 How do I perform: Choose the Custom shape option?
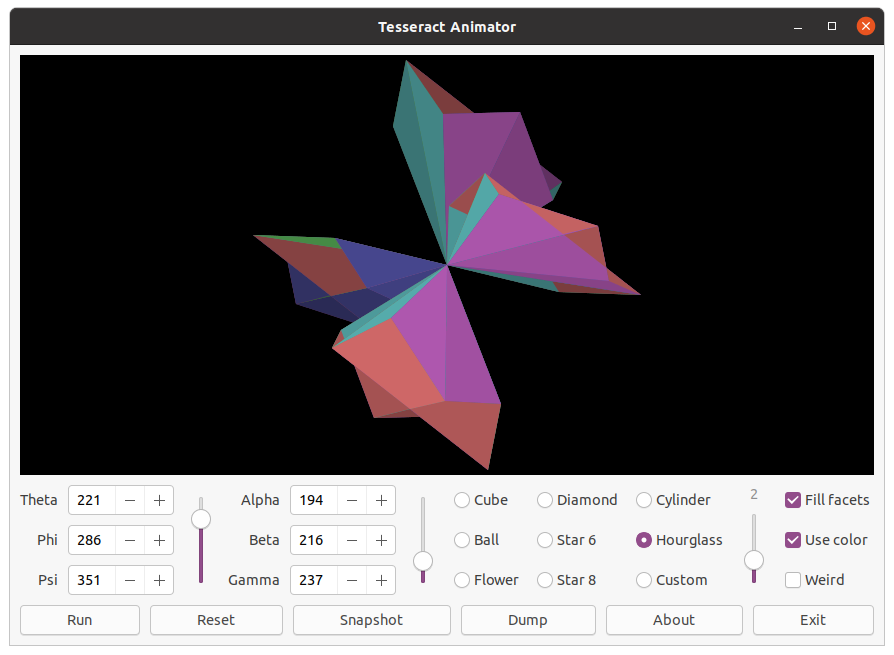[x=672, y=580]
